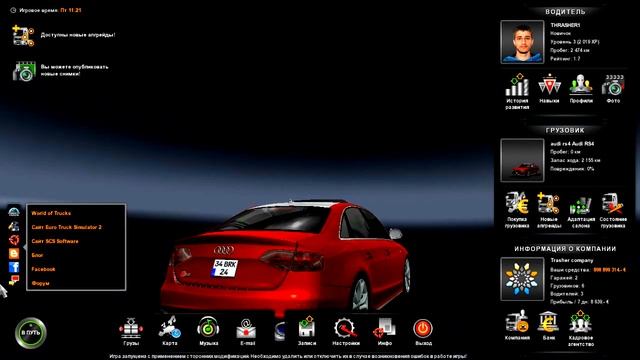Image resolution: width=640 pixels, height=360 pixels.
Task: Click the new upgrades notification icon
Action: [23, 36]
